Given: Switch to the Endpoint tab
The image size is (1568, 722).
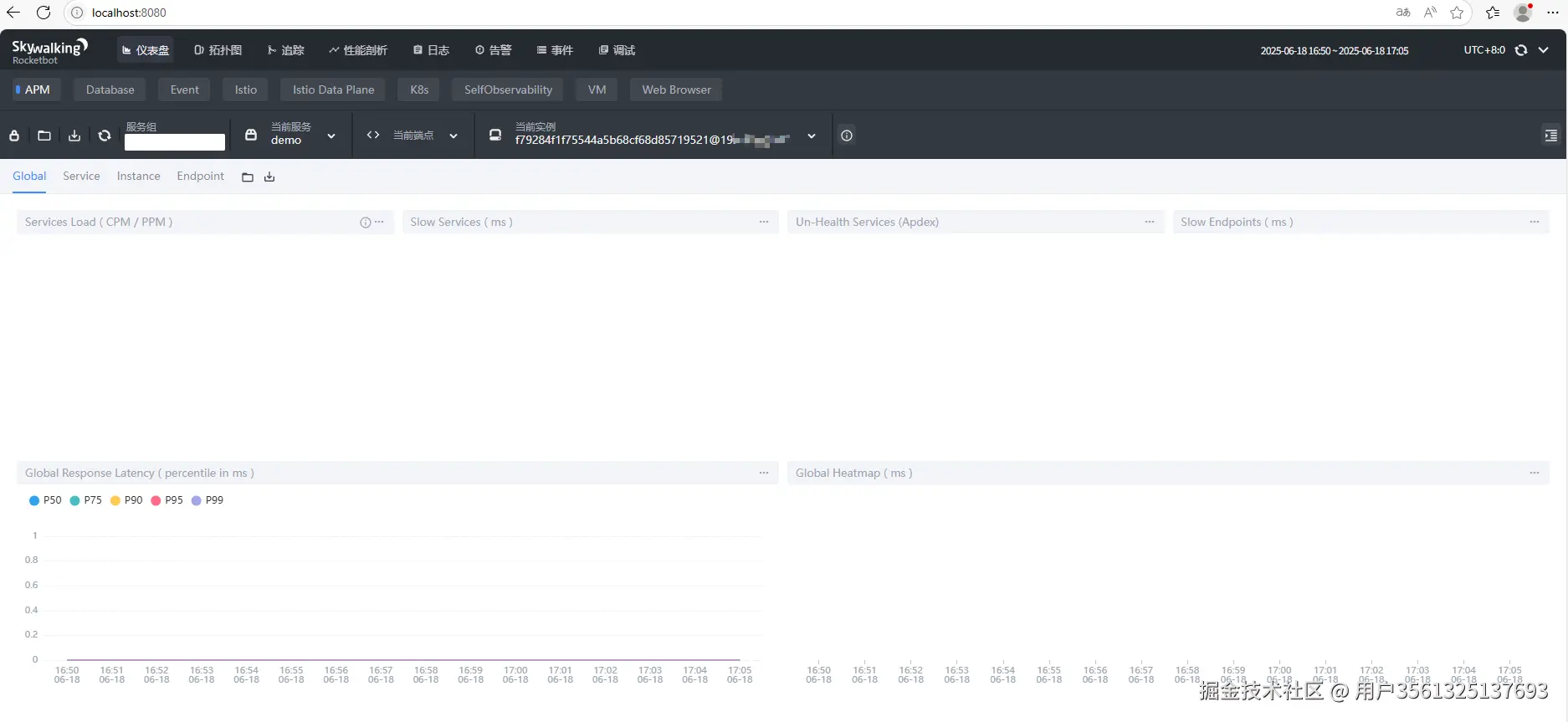Looking at the screenshot, I should (201, 176).
